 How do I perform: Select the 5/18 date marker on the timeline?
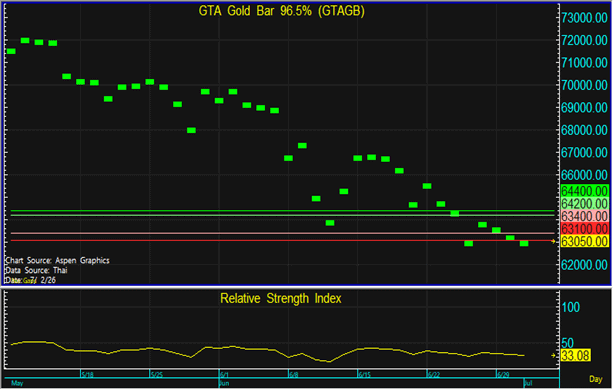point(87,375)
